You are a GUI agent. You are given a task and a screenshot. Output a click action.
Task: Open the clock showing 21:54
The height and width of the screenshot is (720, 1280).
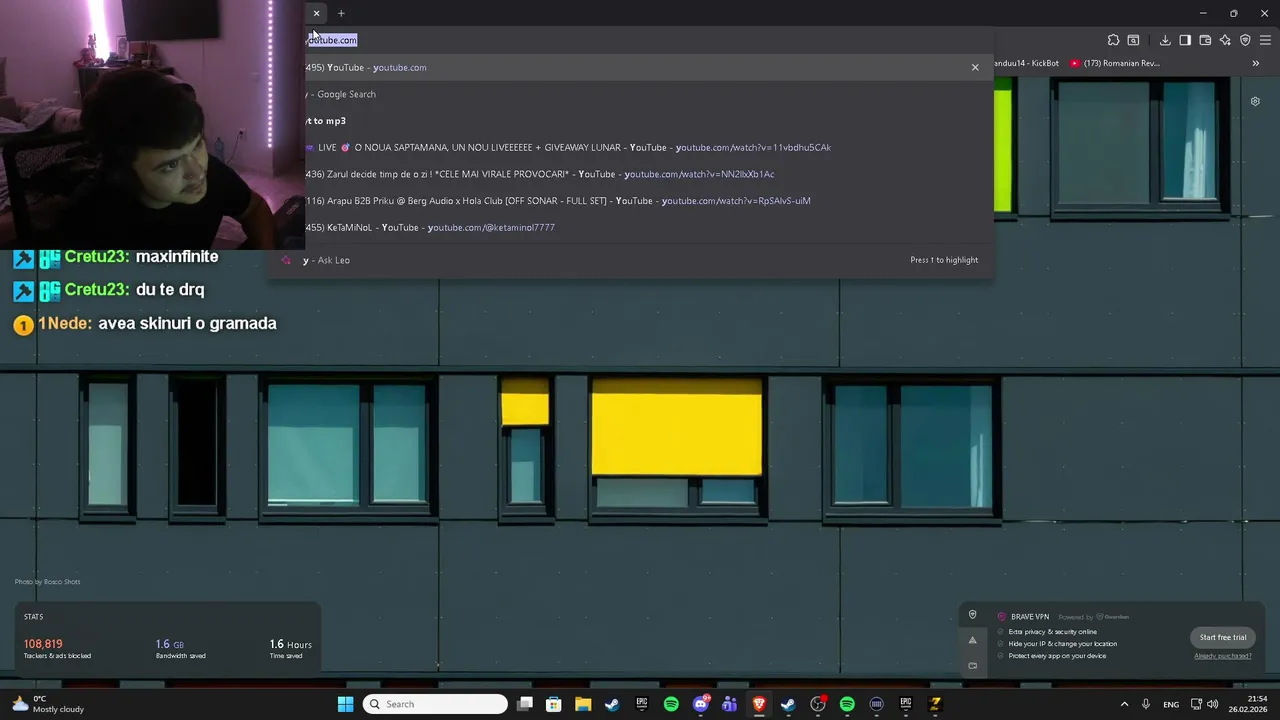(1250, 704)
